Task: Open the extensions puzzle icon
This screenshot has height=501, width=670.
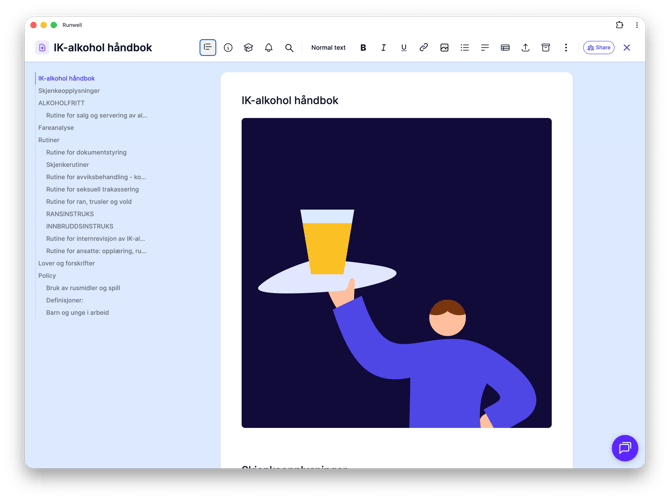Action: click(x=619, y=25)
